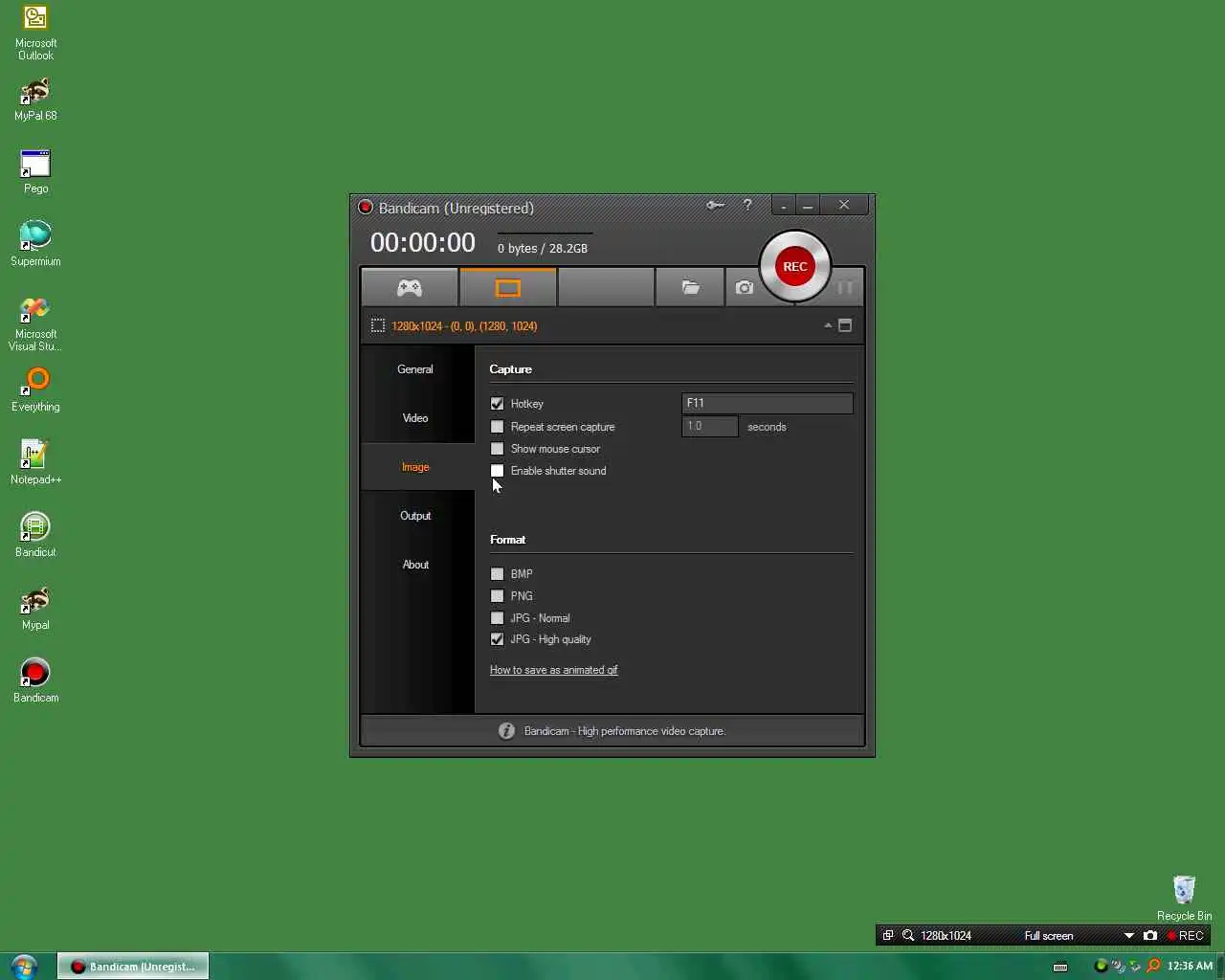
Task: Enable Show mouse cursor checkbox
Action: coord(497,449)
